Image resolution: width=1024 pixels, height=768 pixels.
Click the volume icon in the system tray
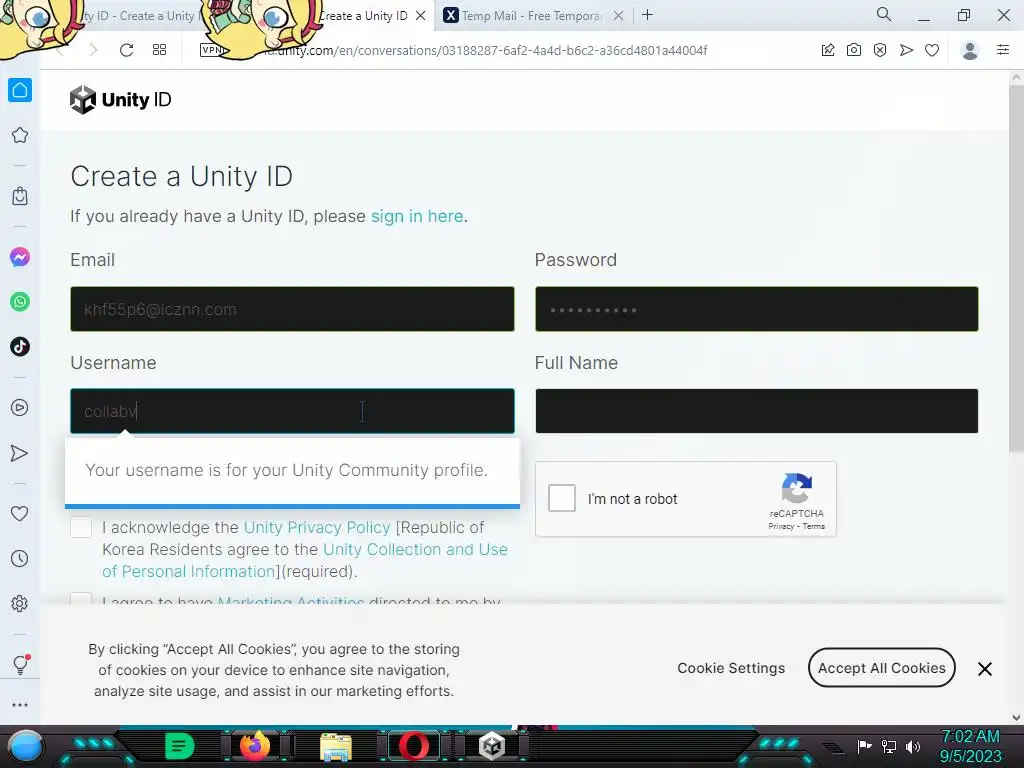point(913,746)
